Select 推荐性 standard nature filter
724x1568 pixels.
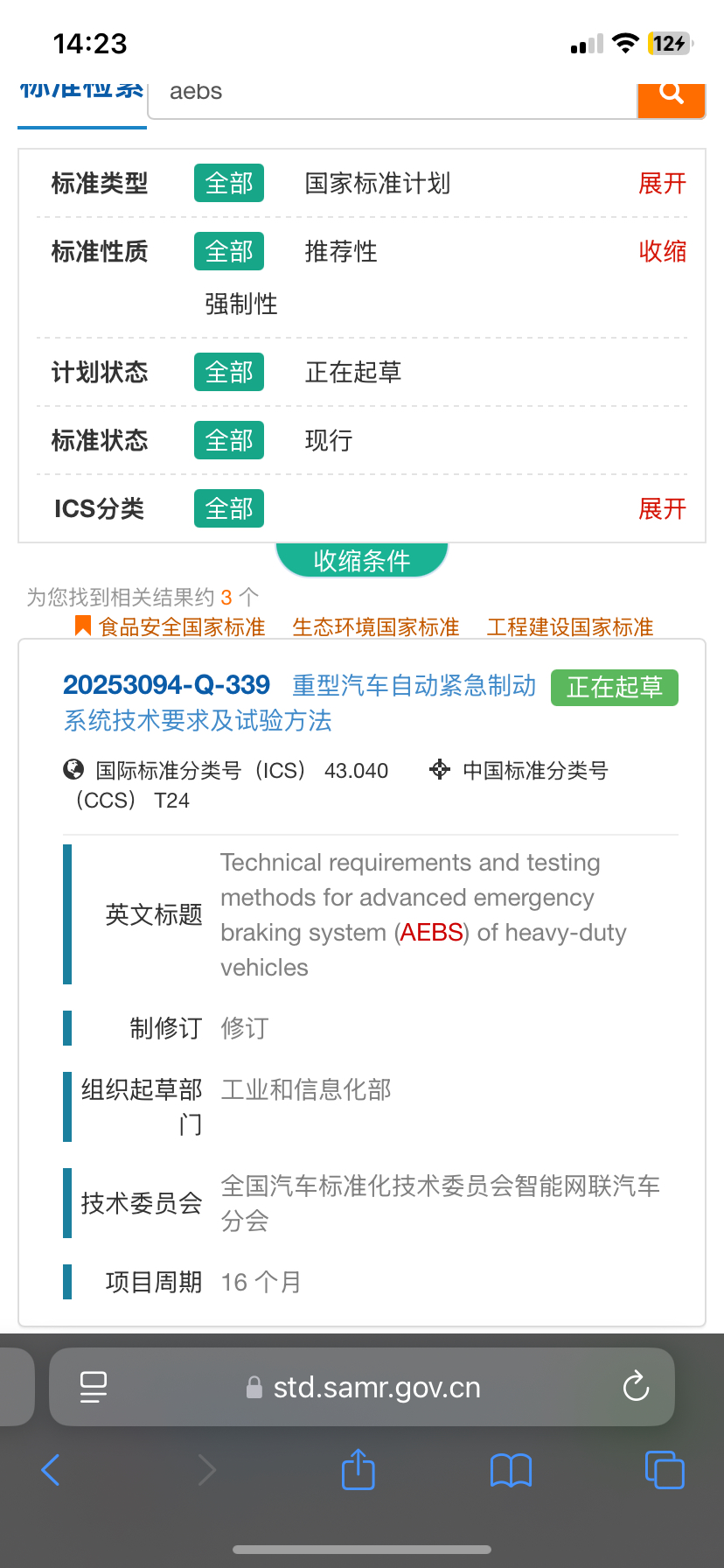[341, 252]
